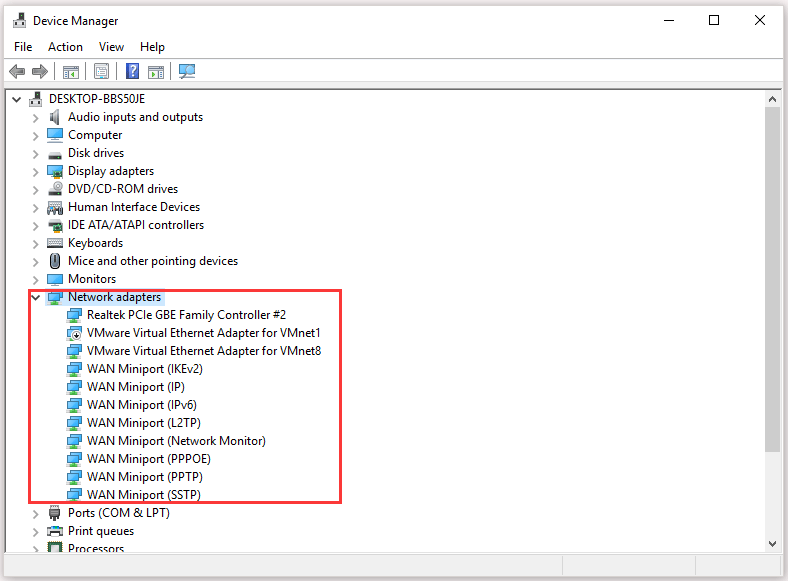Open the File menu
The image size is (788, 581).
point(23,47)
